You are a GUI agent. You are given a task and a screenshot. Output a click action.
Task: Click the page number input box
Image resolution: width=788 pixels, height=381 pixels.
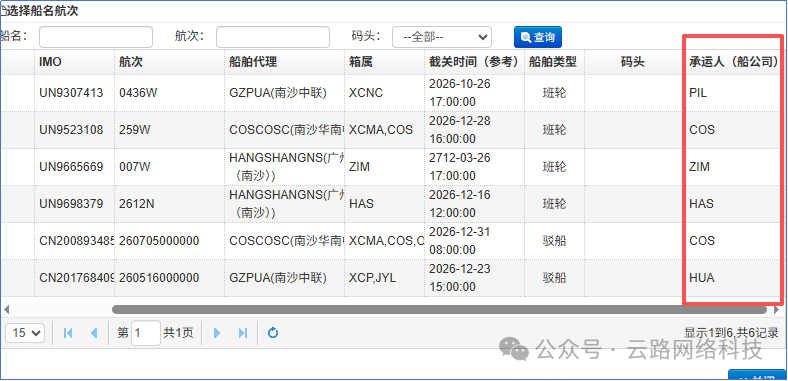[x=146, y=333]
